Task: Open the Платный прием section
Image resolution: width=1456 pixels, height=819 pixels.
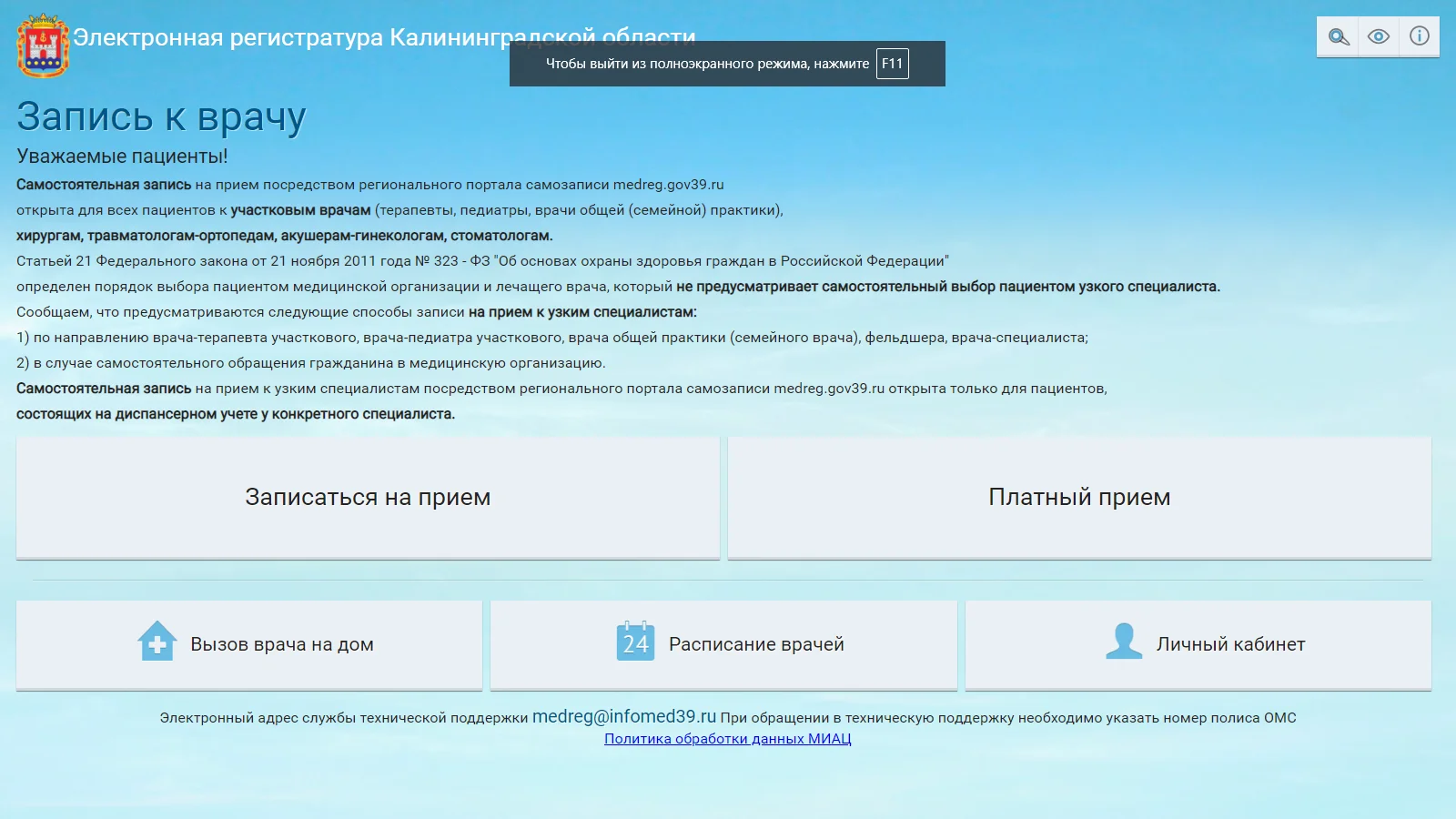Action: click(1079, 498)
